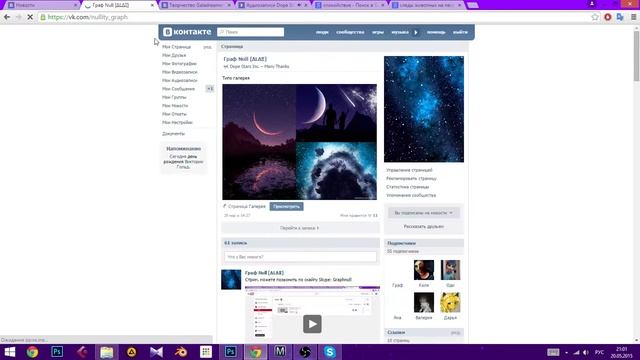Screen dimensions: 640x360
Task: Open 'Мои Друзья' in left sidebar
Action: (174, 55)
